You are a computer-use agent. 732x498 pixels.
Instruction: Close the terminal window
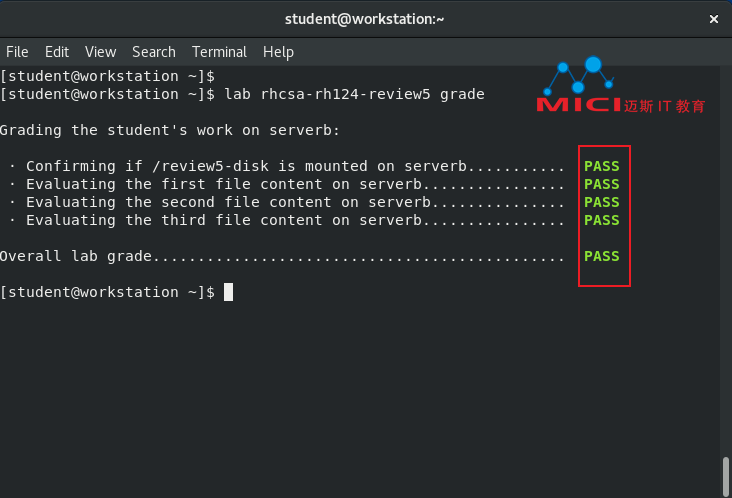713,19
